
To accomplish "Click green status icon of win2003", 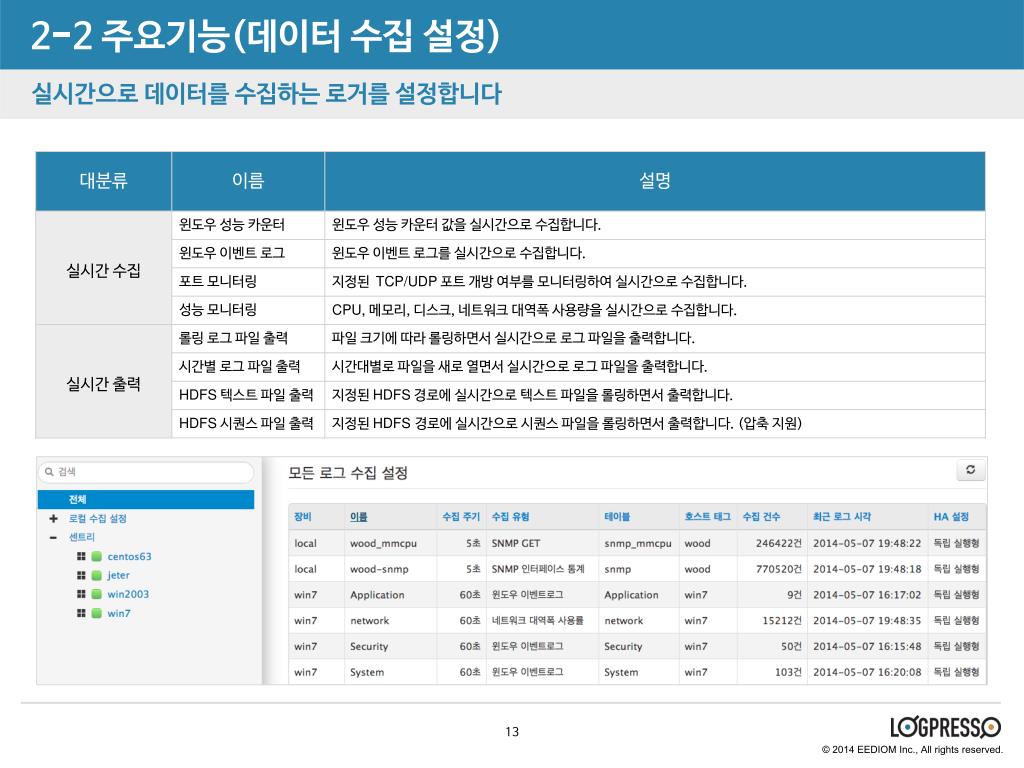I will tap(97, 594).
